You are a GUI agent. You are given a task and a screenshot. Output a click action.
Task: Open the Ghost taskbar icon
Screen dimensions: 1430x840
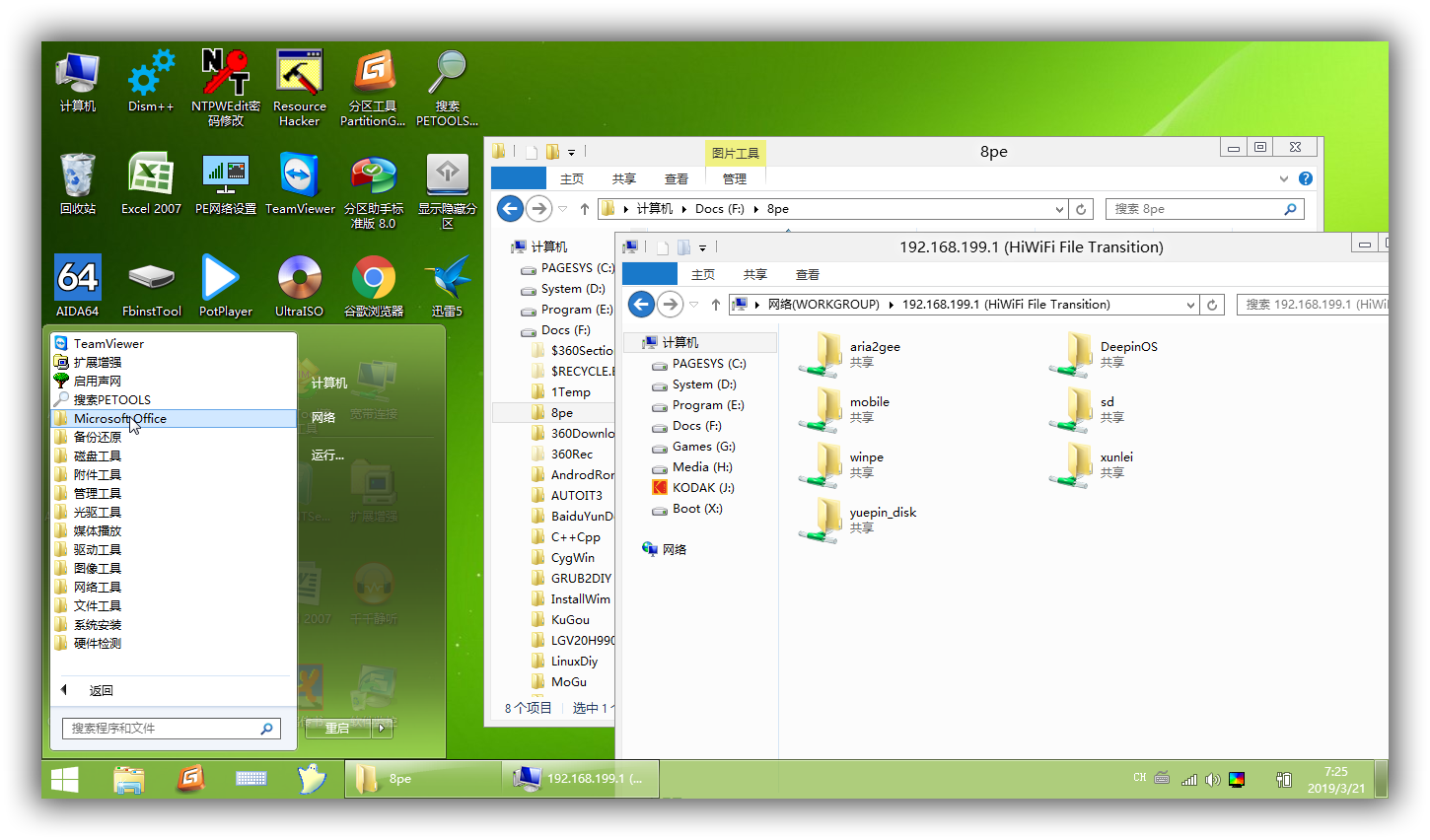(x=312, y=779)
